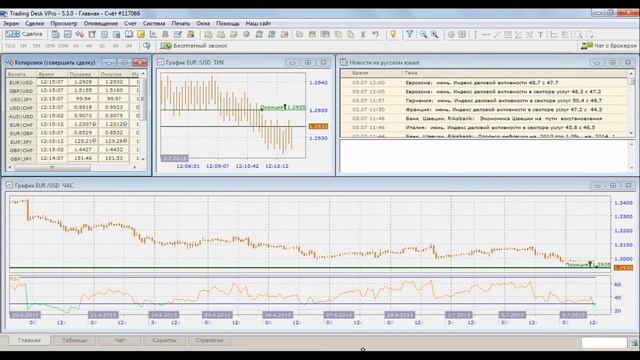Open Чат с брокером
Screen dimensions: 640x360
coord(609,46)
